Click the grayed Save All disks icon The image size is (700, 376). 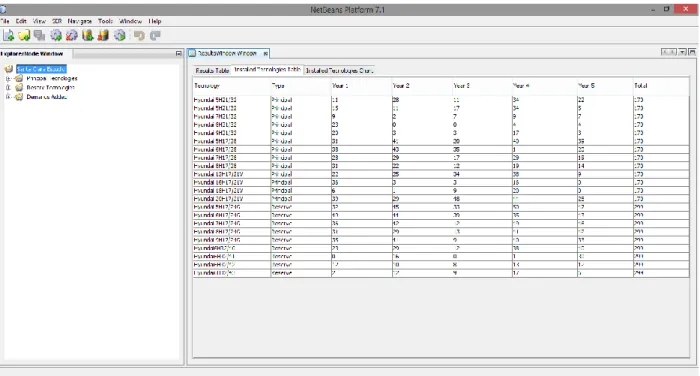[x=40, y=35]
